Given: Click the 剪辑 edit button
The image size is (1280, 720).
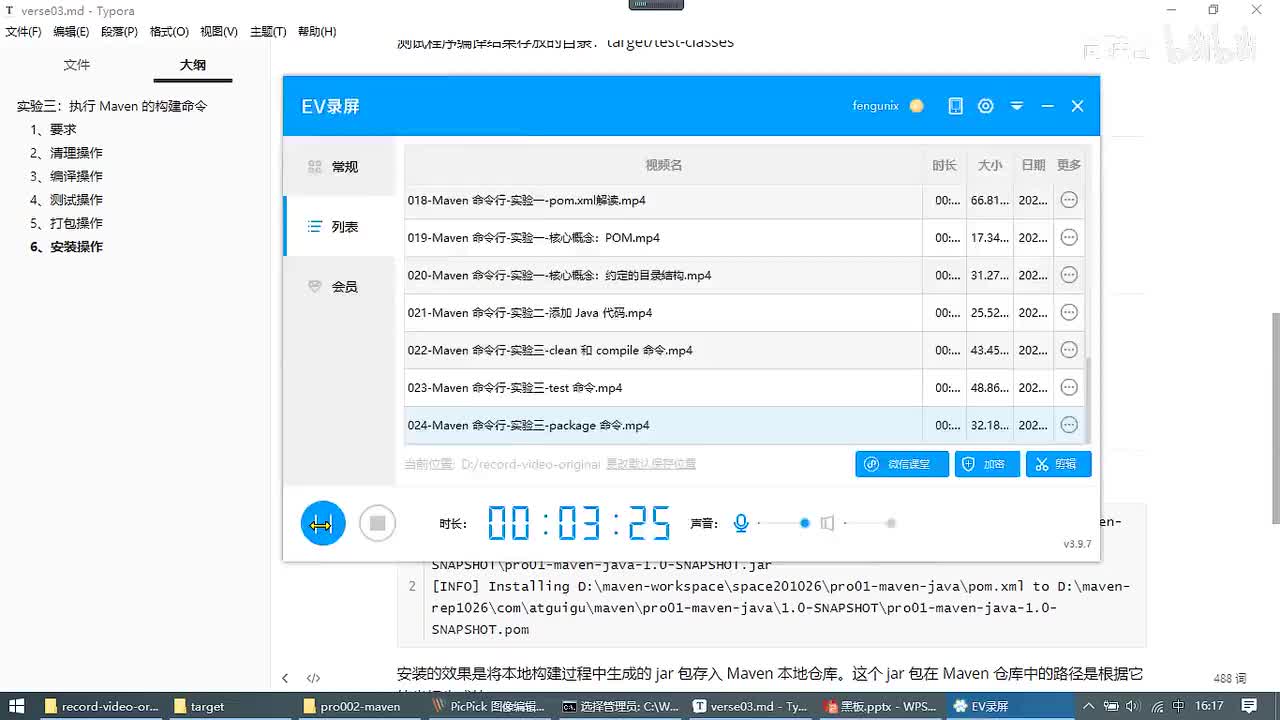Looking at the screenshot, I should (x=1058, y=464).
